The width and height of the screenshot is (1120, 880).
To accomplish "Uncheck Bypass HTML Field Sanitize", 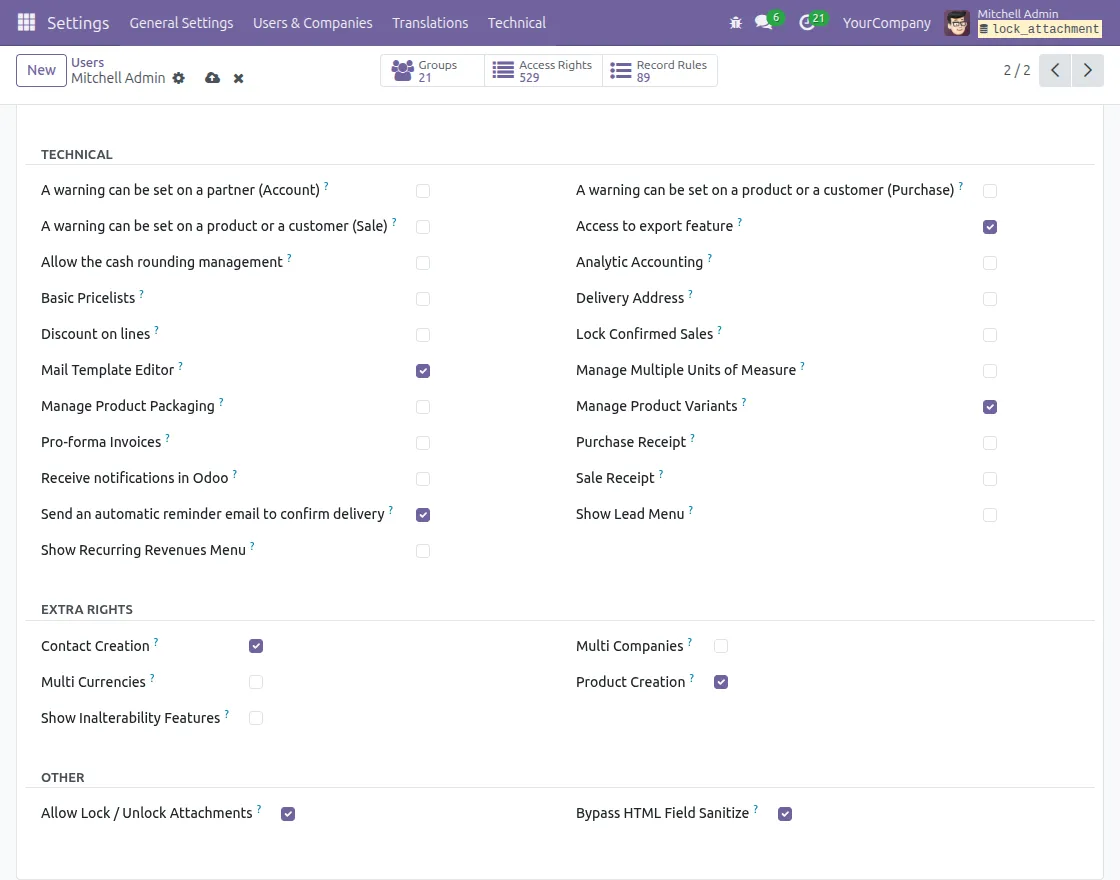I will [x=784, y=814].
